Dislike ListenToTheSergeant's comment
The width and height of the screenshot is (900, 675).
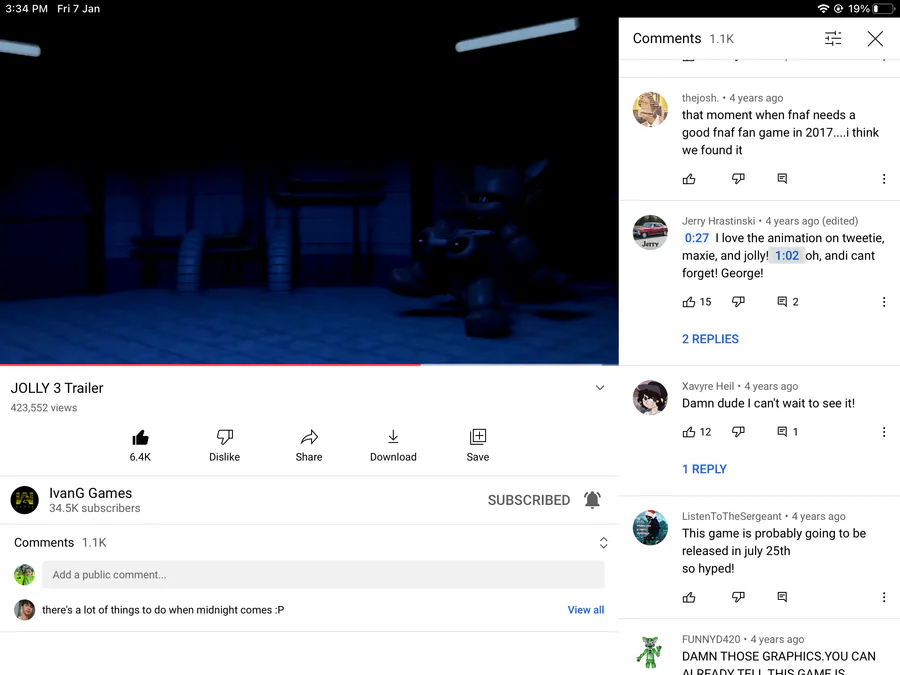pos(738,598)
